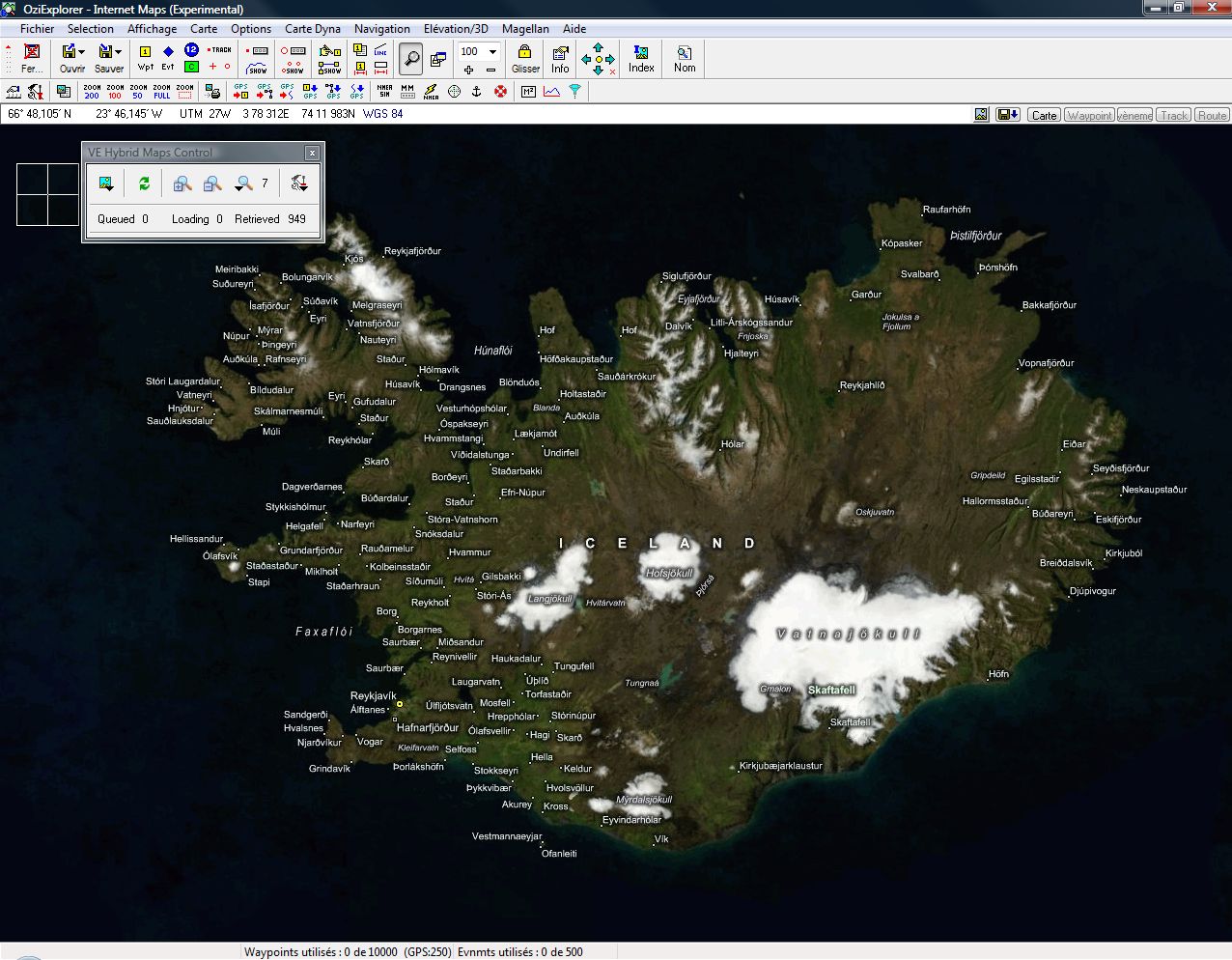Click the anchor alarm icon
The width and height of the screenshot is (1232, 960).
(x=476, y=92)
